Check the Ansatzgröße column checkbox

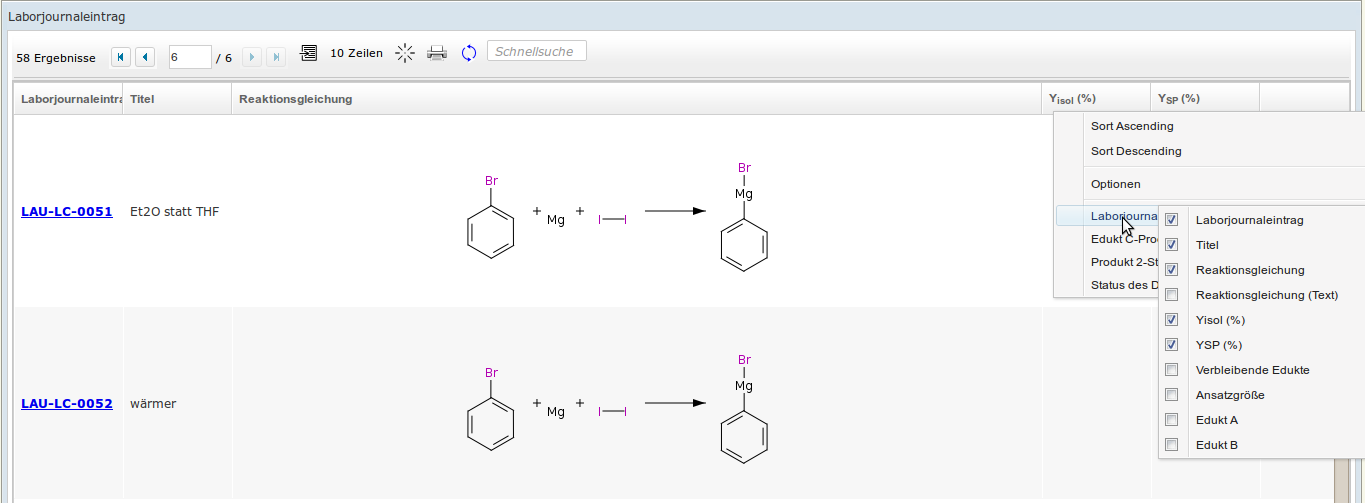click(1172, 395)
